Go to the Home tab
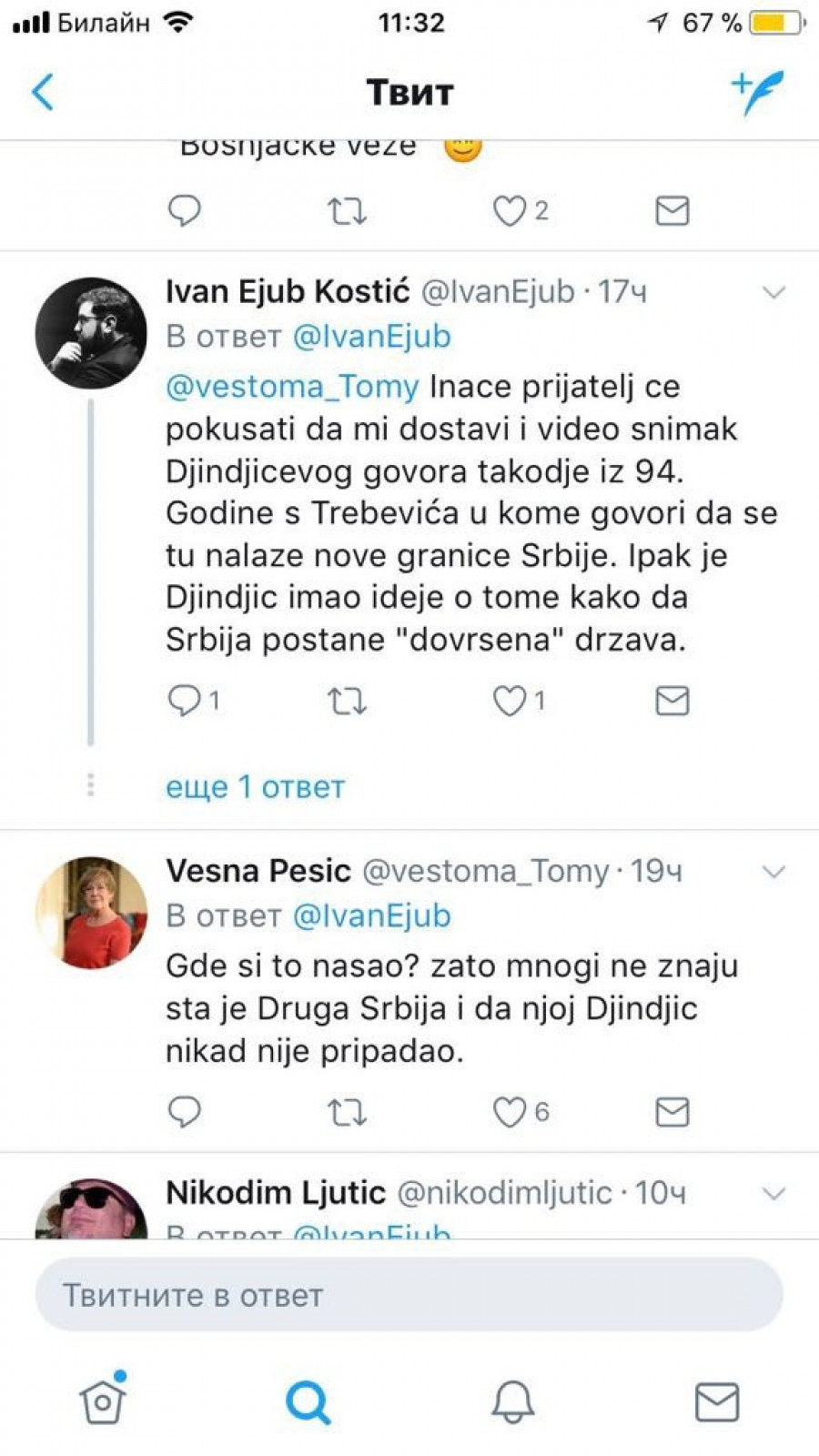The height and width of the screenshot is (1456, 819). tap(102, 1401)
